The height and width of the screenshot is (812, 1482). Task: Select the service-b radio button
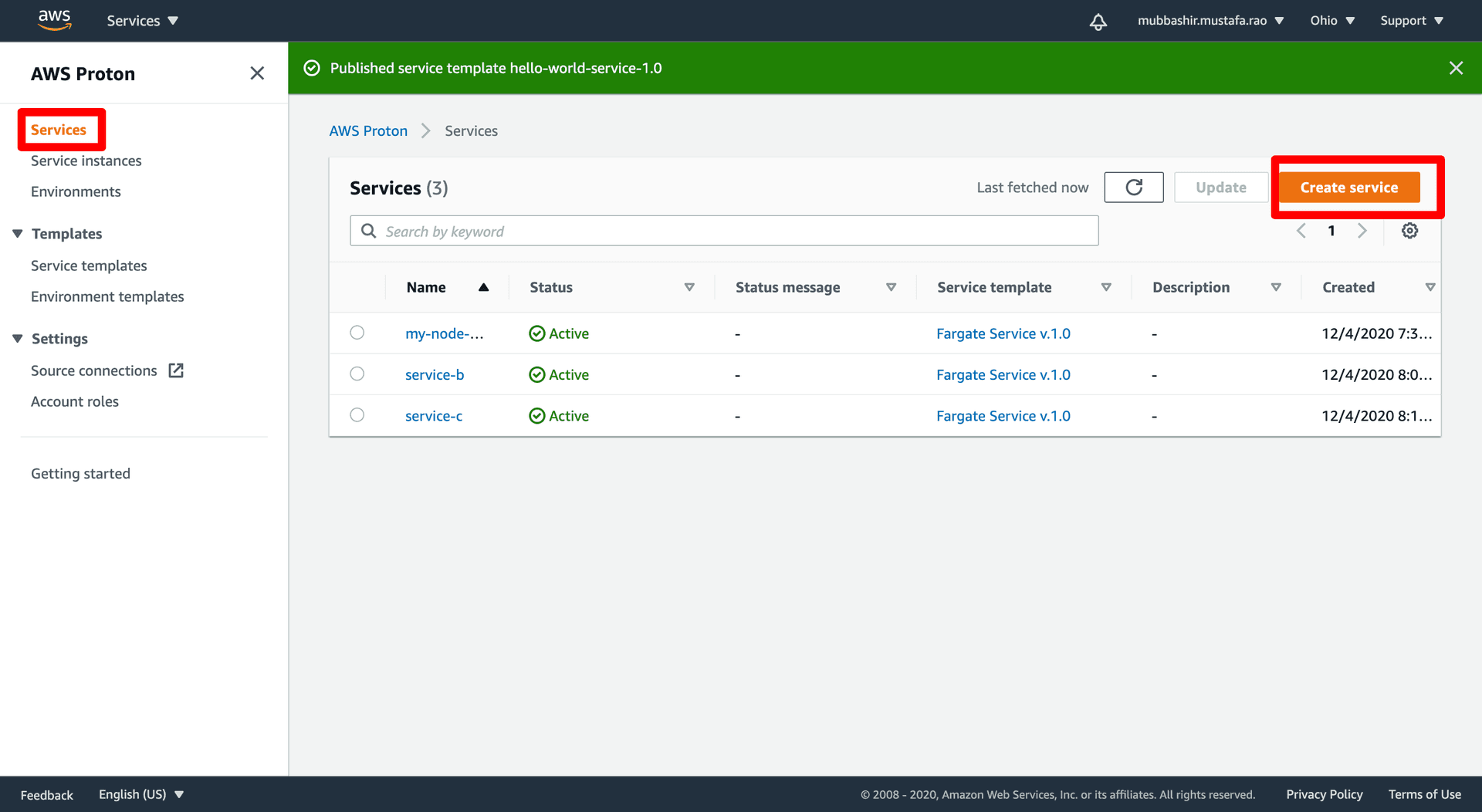click(357, 374)
